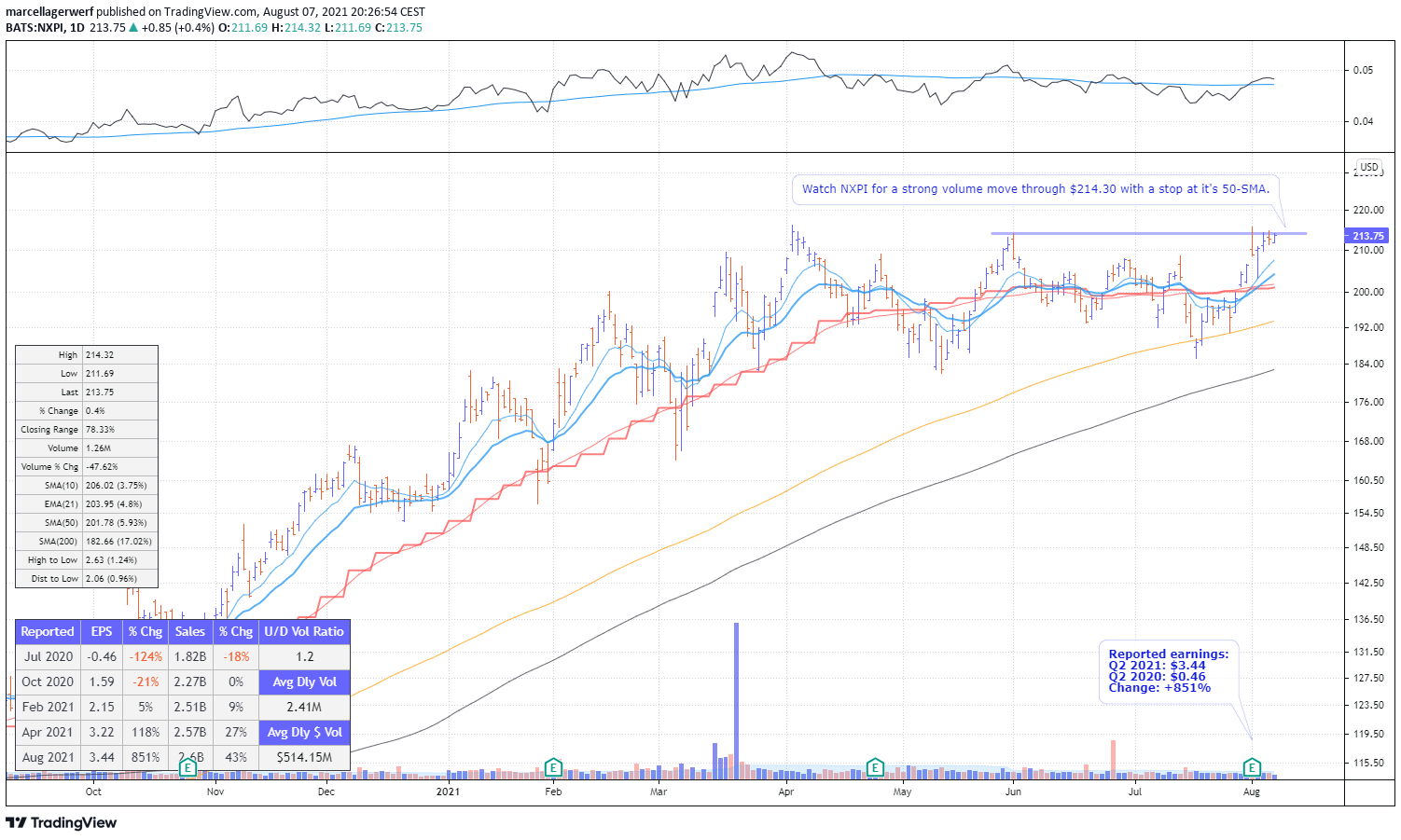Image resolution: width=1401 pixels, height=840 pixels.
Task: Click the Dist to Low 2.06 row
Action: tap(87, 579)
